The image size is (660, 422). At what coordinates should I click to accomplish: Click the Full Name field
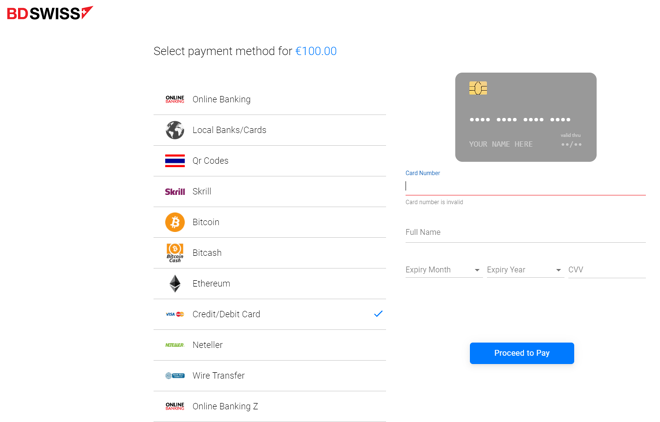click(x=525, y=232)
